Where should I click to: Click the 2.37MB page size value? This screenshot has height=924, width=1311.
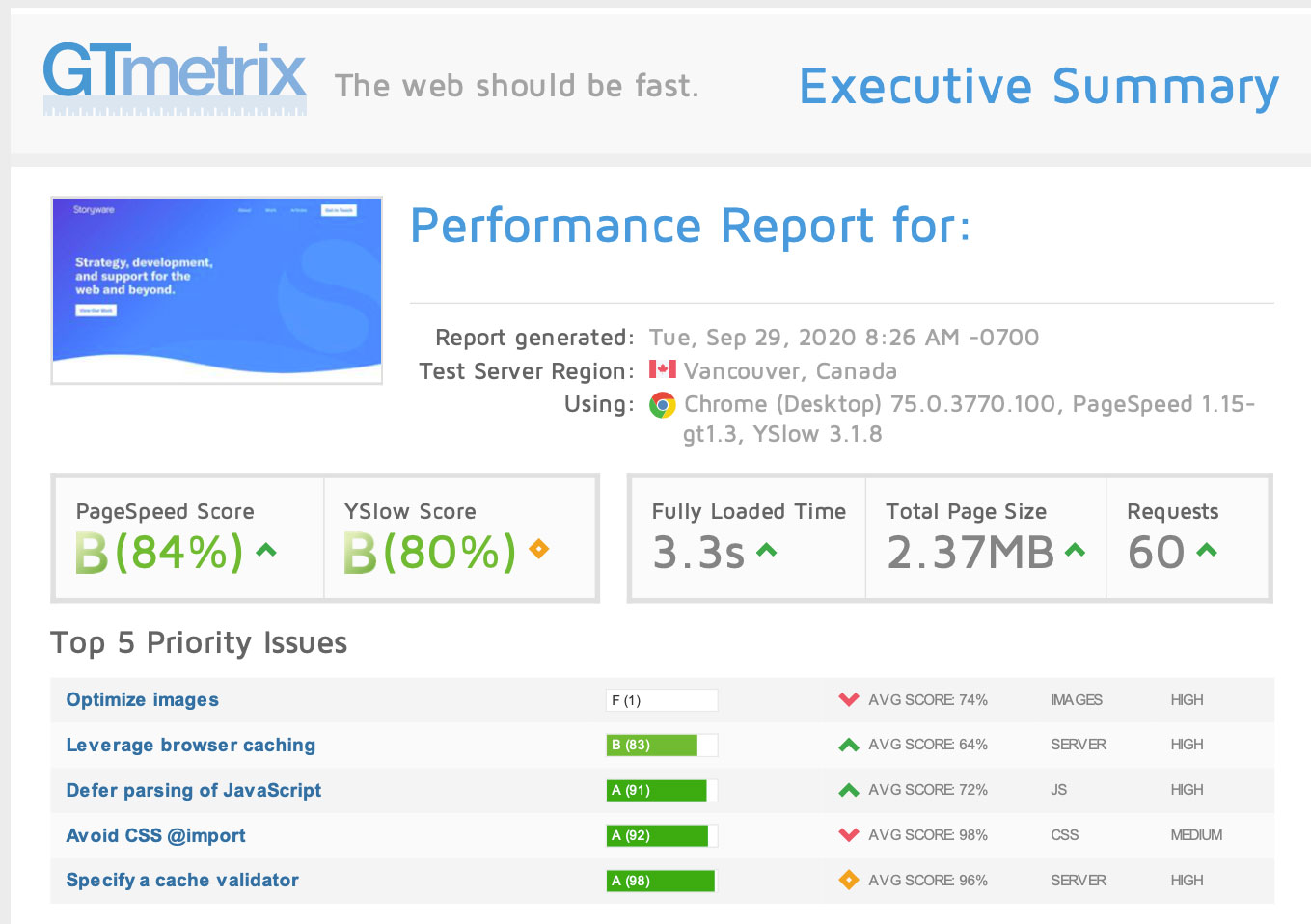970,553
